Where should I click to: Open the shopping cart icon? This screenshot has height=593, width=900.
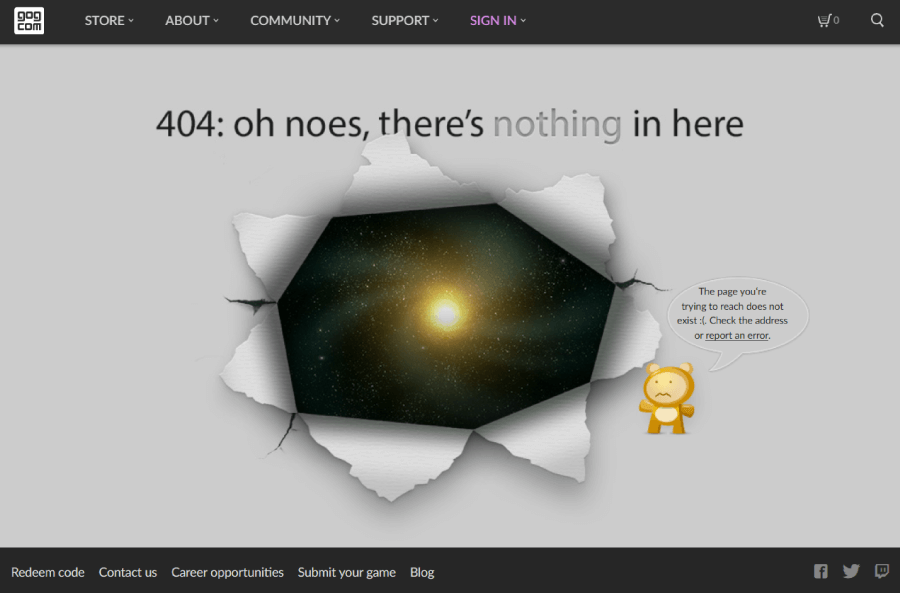828,21
